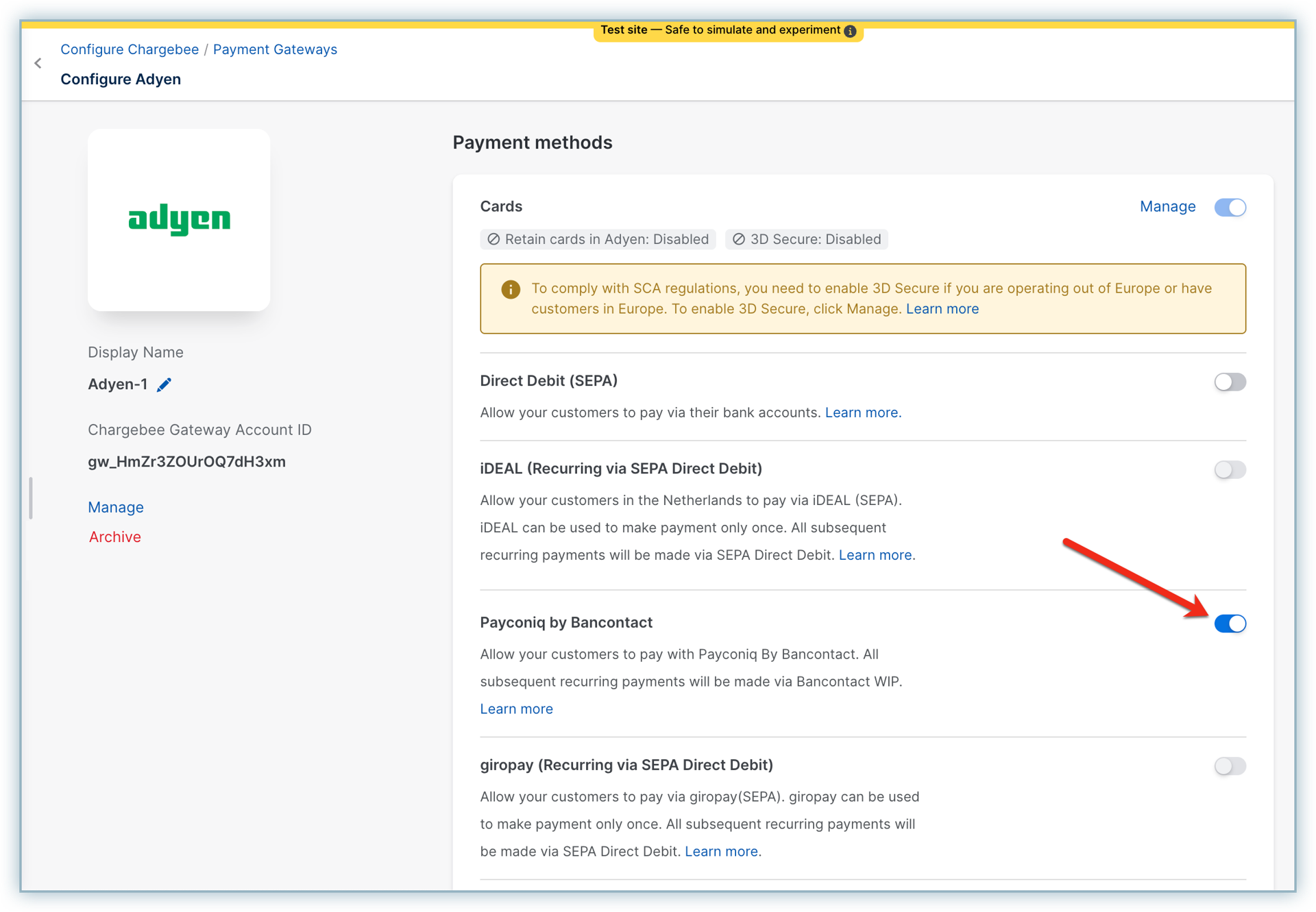1316x912 pixels.
Task: Open Payconiq Learn more link
Action: [516, 709]
